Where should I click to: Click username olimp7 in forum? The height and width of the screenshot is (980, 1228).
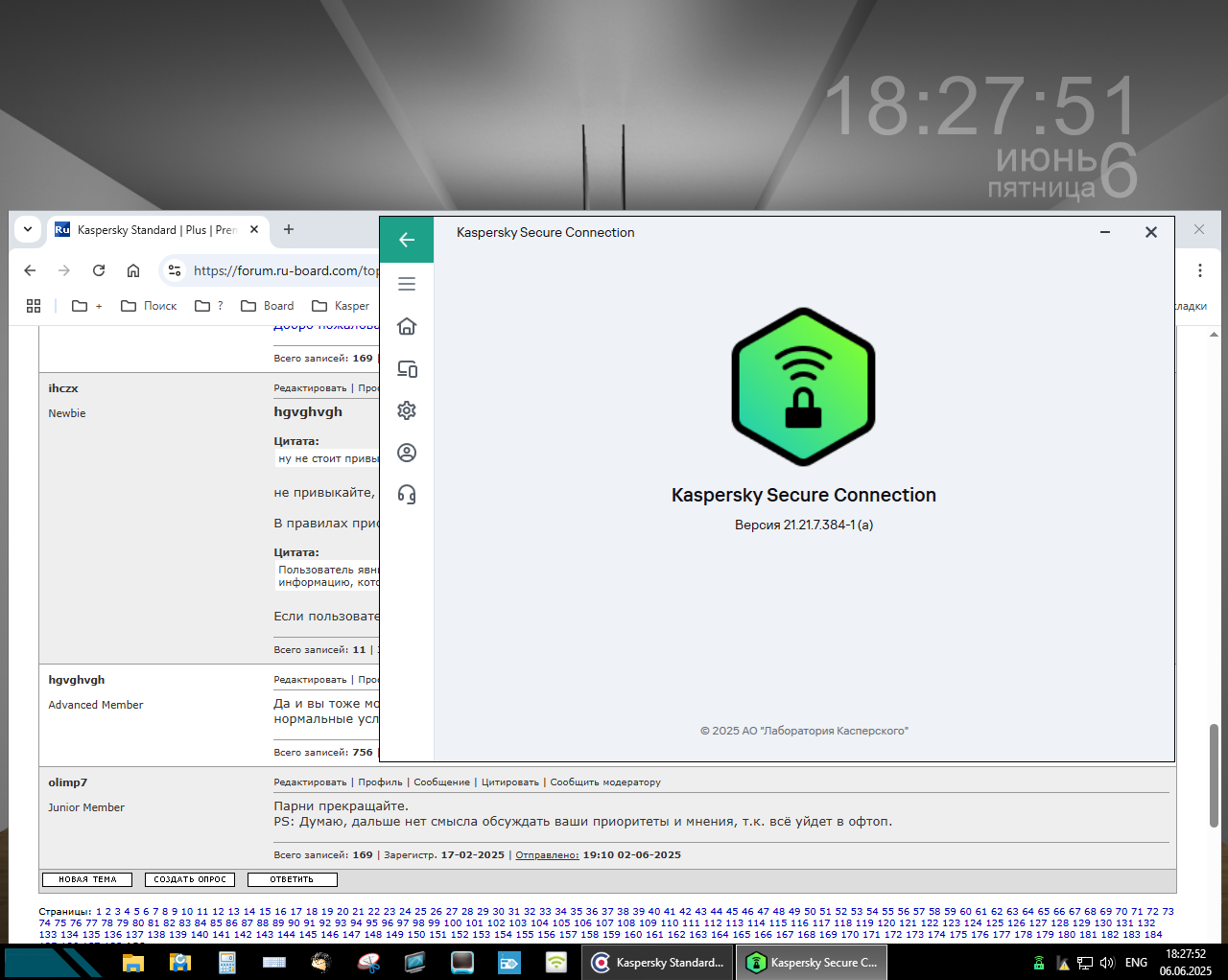click(67, 782)
